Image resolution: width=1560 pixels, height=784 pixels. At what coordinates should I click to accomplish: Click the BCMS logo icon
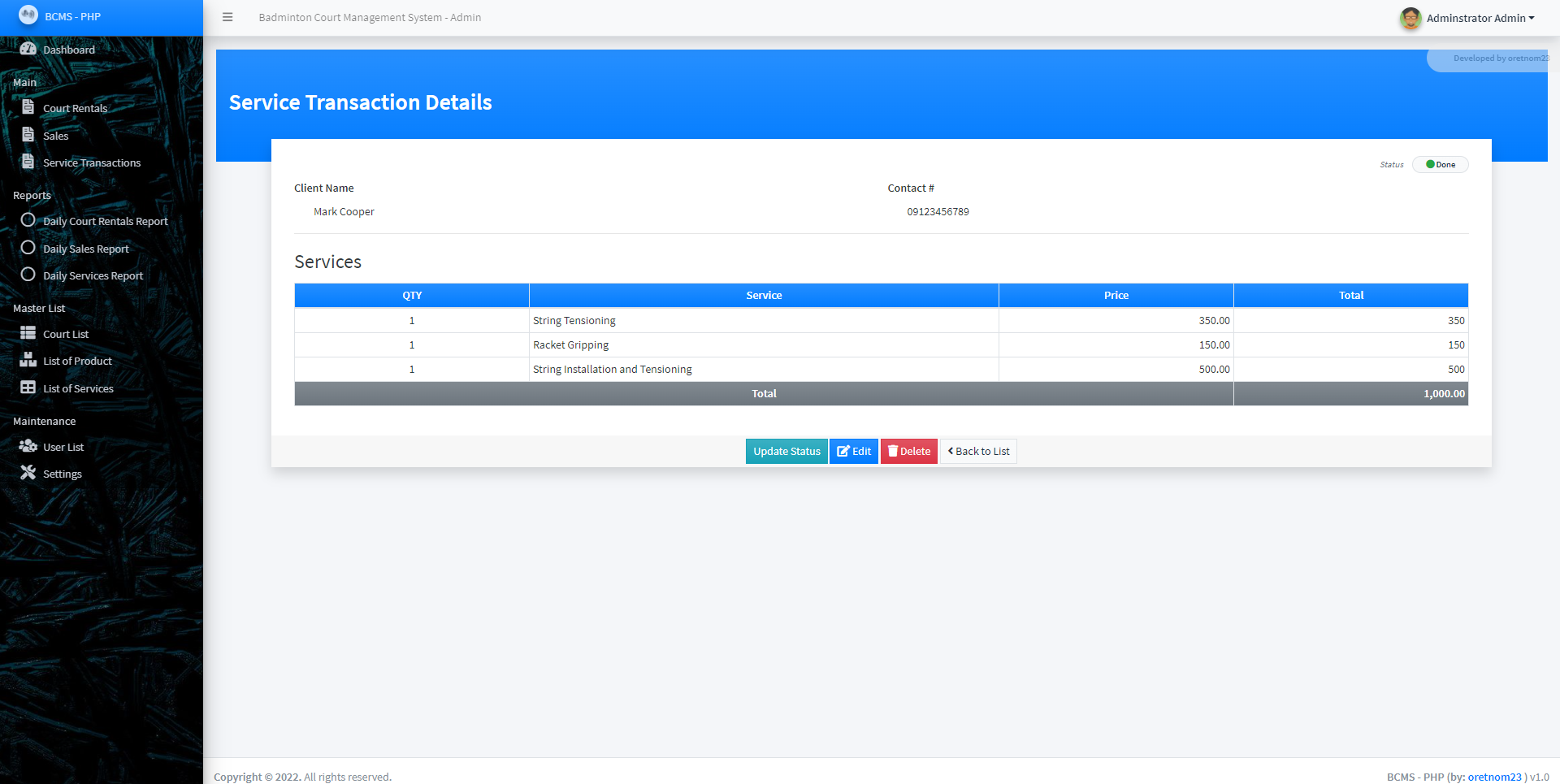[x=28, y=15]
